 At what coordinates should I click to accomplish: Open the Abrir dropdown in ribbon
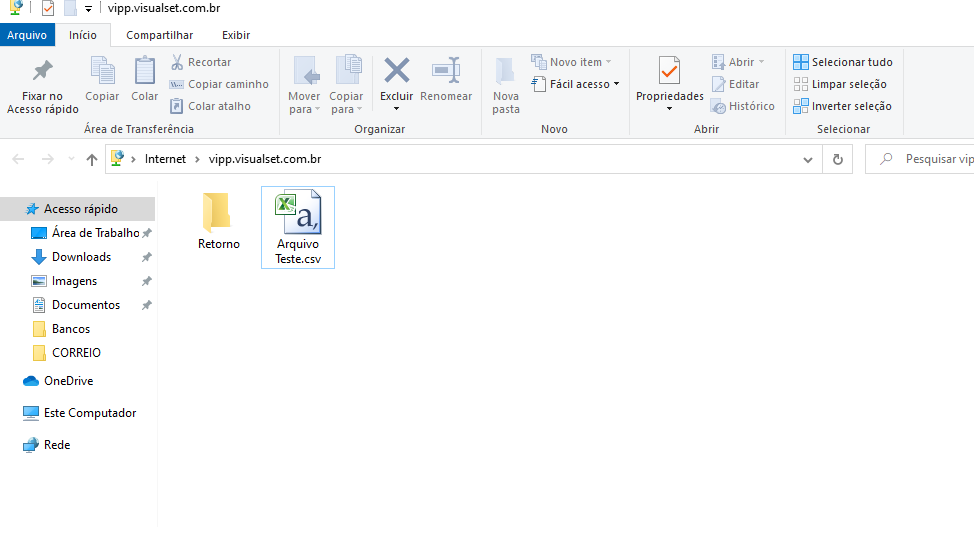pyautogui.click(x=738, y=62)
